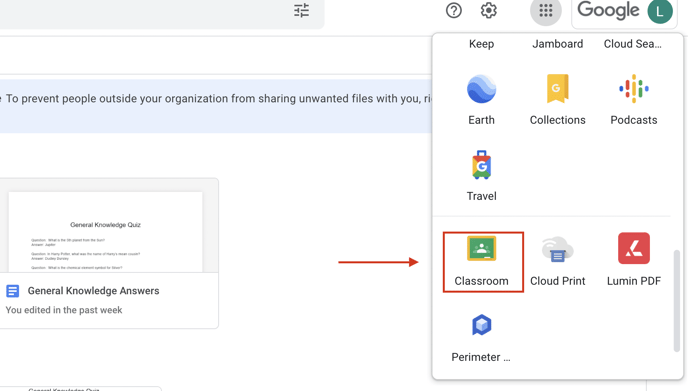Open Collections app

point(557,100)
